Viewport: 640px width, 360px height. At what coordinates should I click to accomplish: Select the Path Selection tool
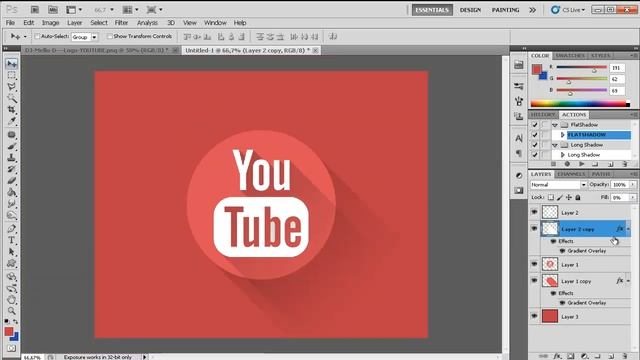tap(11, 252)
